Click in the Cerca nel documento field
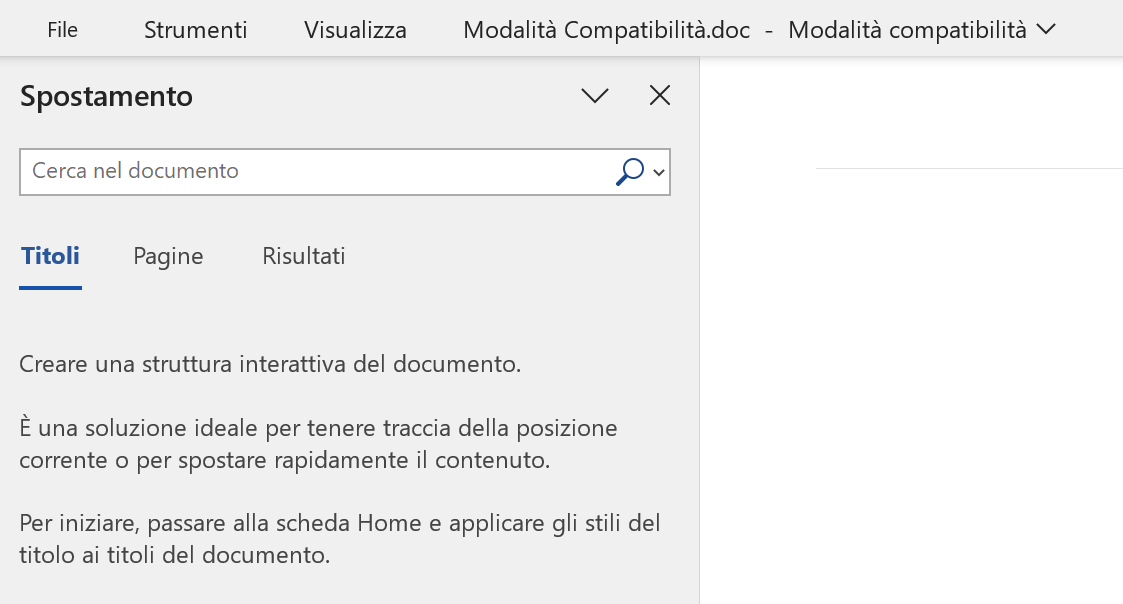Viewport: 1123px width, 604px height. (315, 172)
